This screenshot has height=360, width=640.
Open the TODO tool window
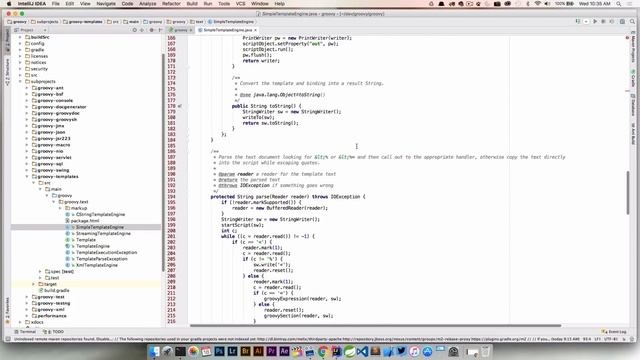[54, 332]
